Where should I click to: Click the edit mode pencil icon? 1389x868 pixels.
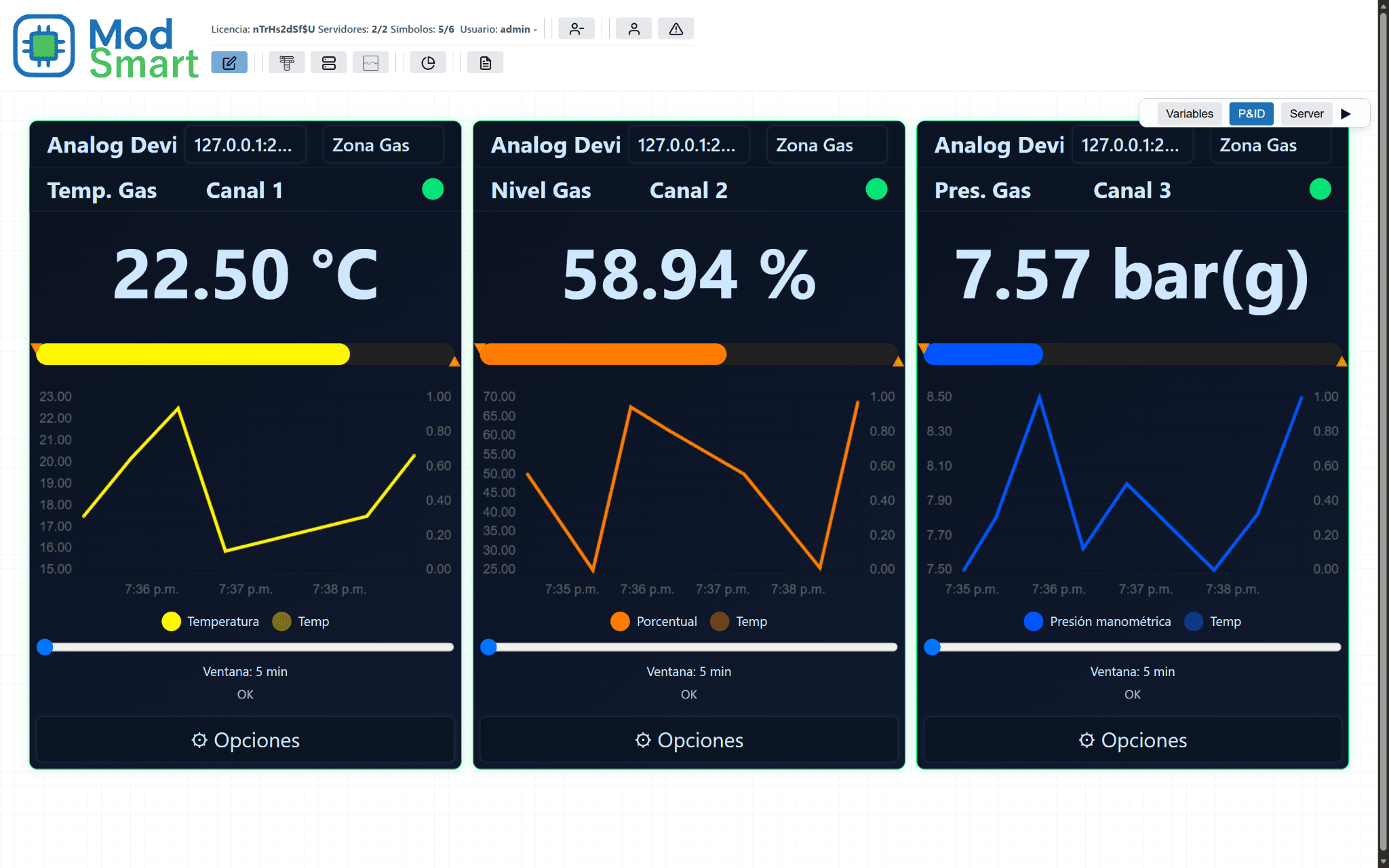tap(229, 63)
